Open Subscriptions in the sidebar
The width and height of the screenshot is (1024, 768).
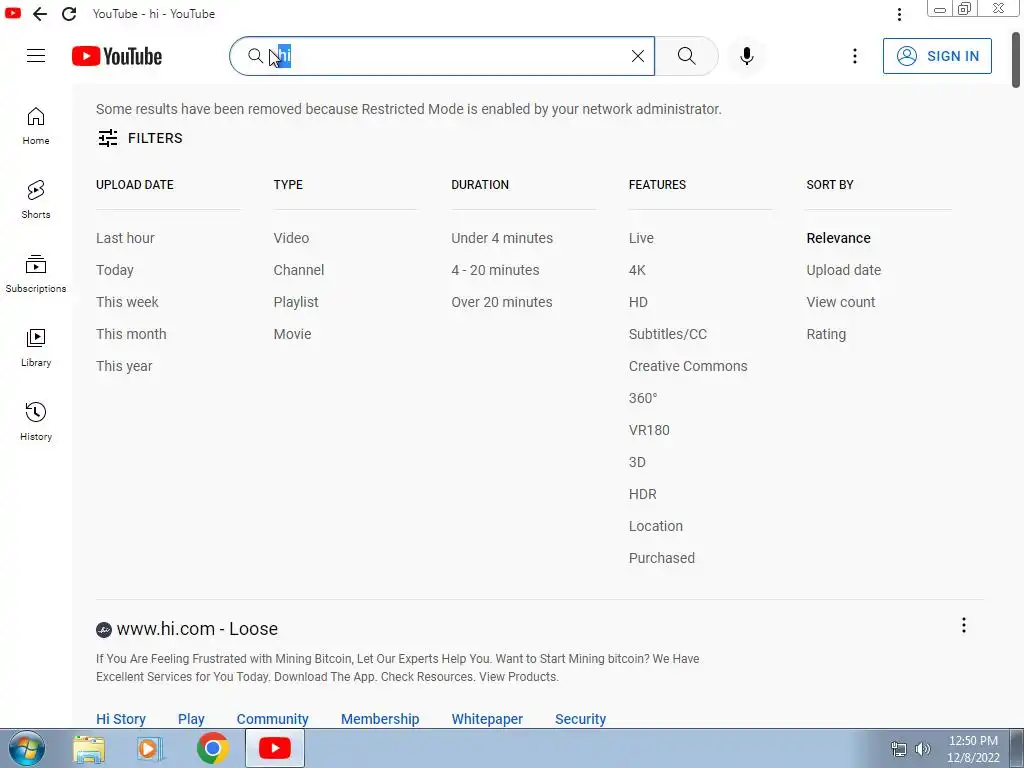point(36,274)
